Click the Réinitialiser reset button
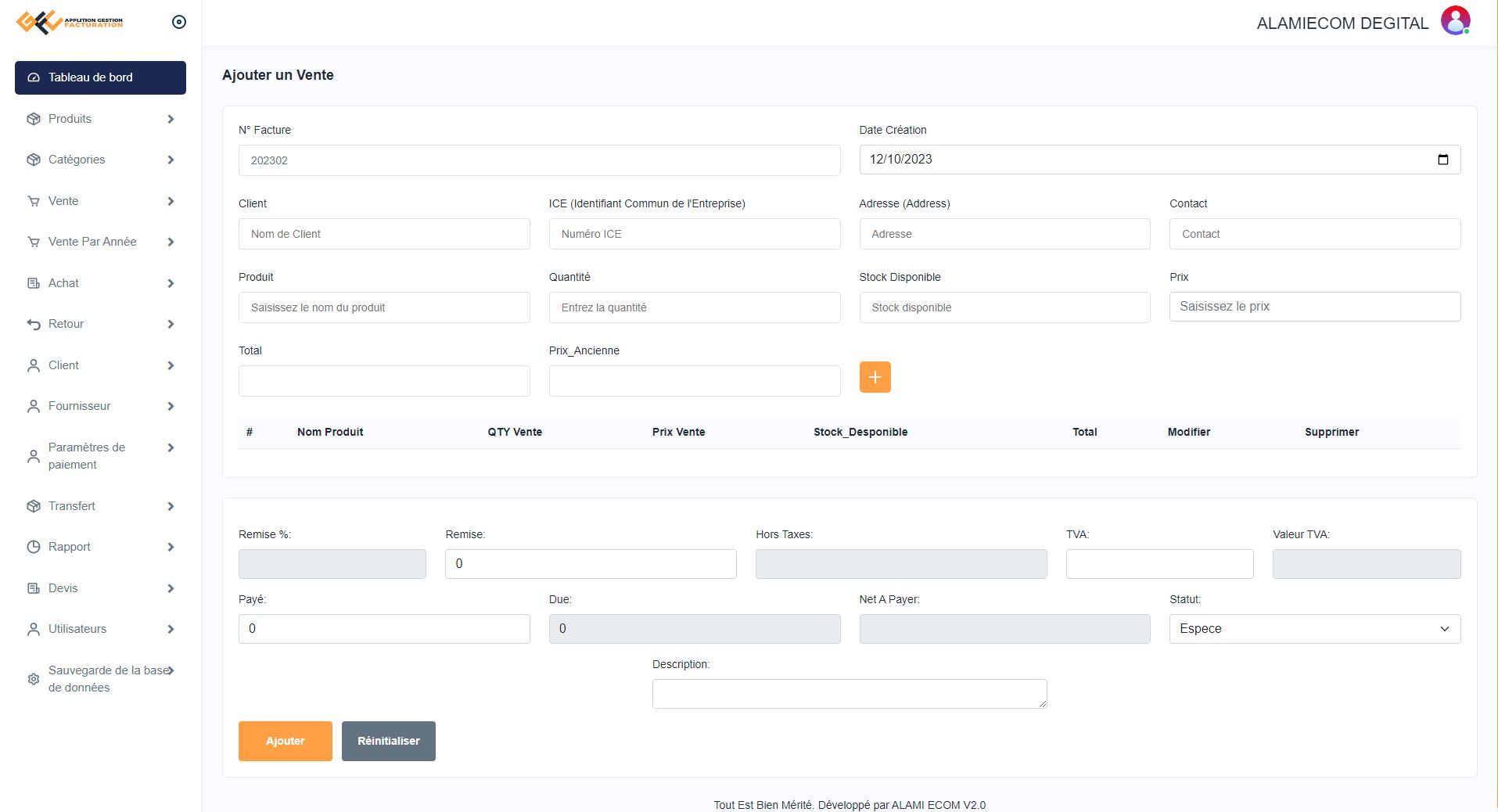1498x812 pixels. 388,741
